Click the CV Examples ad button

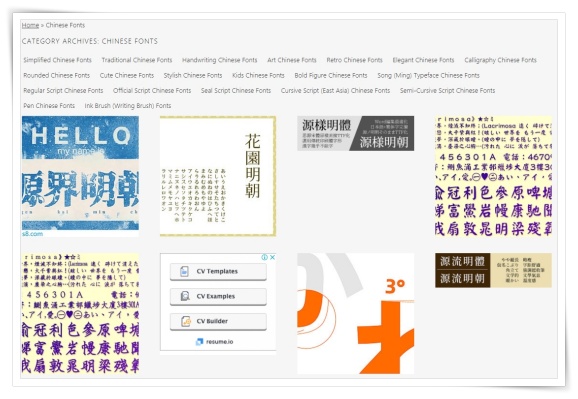point(218,296)
